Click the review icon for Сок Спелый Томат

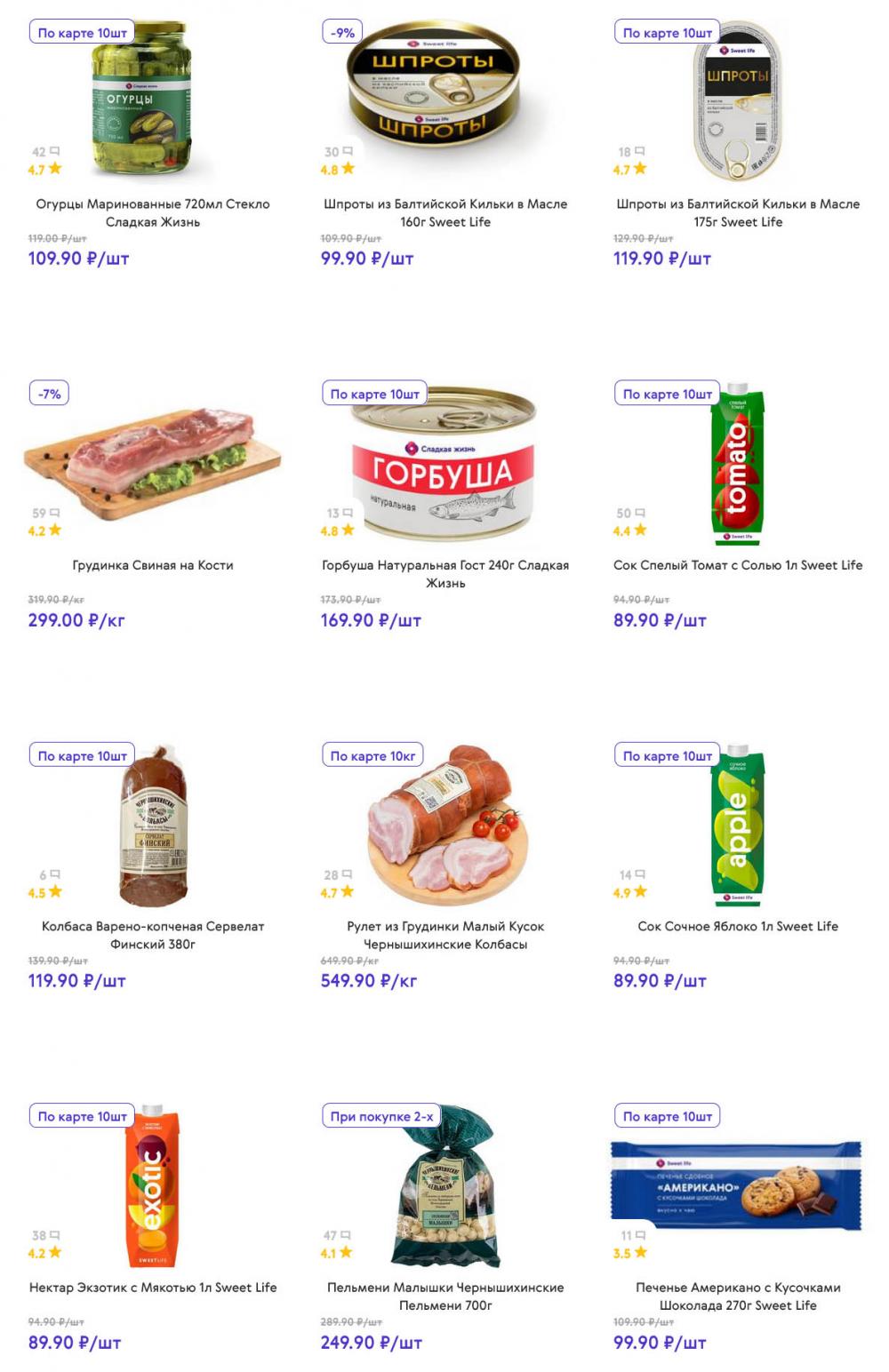tap(640, 514)
